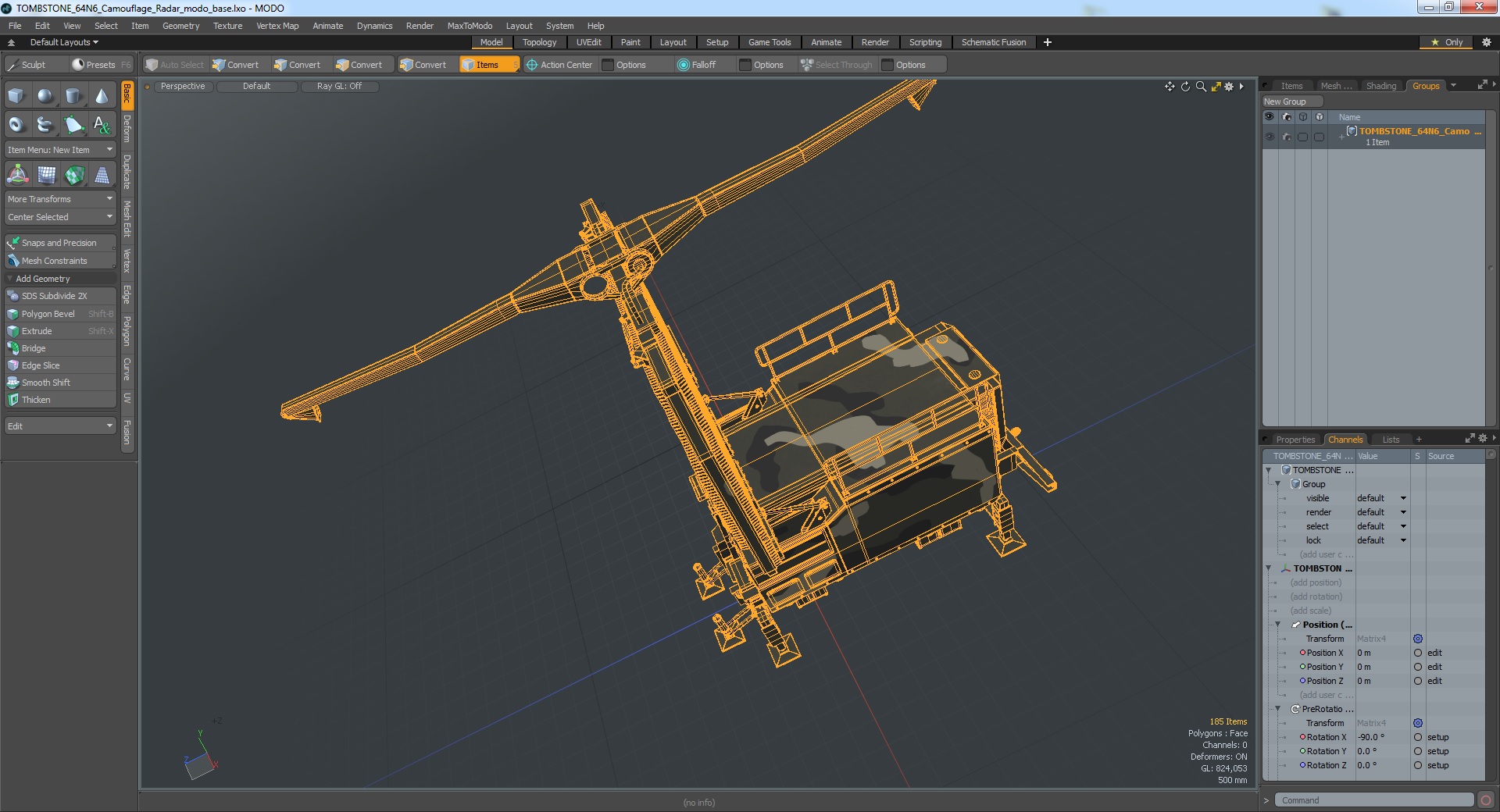Screen dimensions: 1500x812
Task: Toggle Rotation X setup radio circle
Action: pos(1418,737)
